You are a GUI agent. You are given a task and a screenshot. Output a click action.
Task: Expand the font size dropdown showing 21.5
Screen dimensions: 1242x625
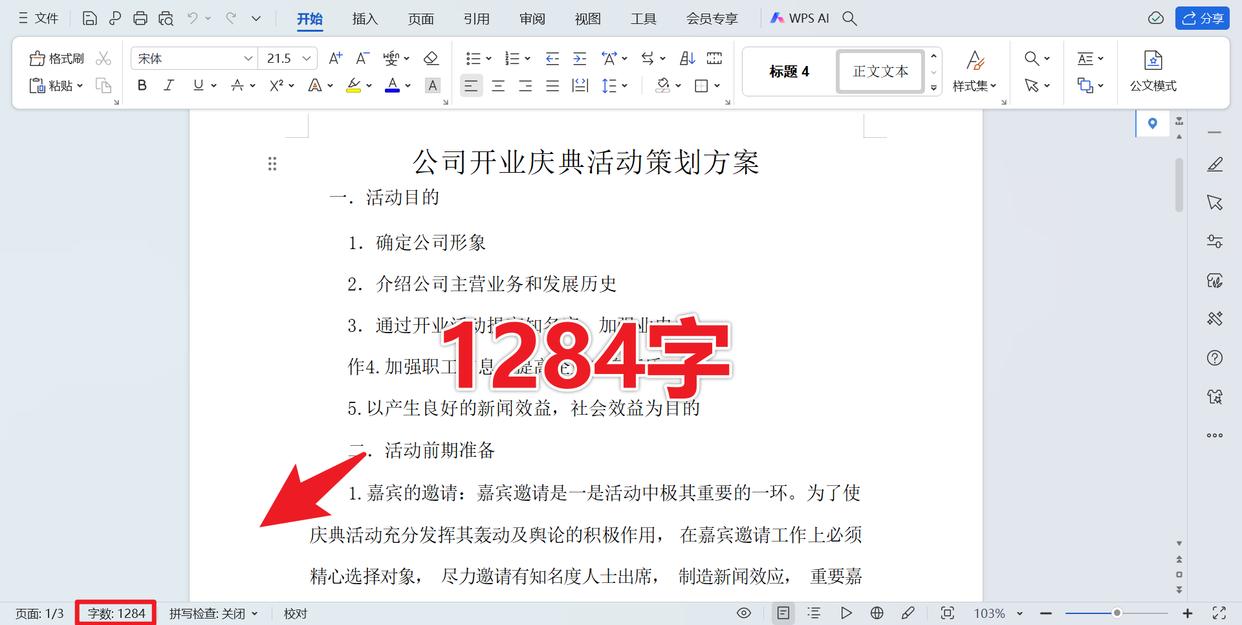[306, 57]
